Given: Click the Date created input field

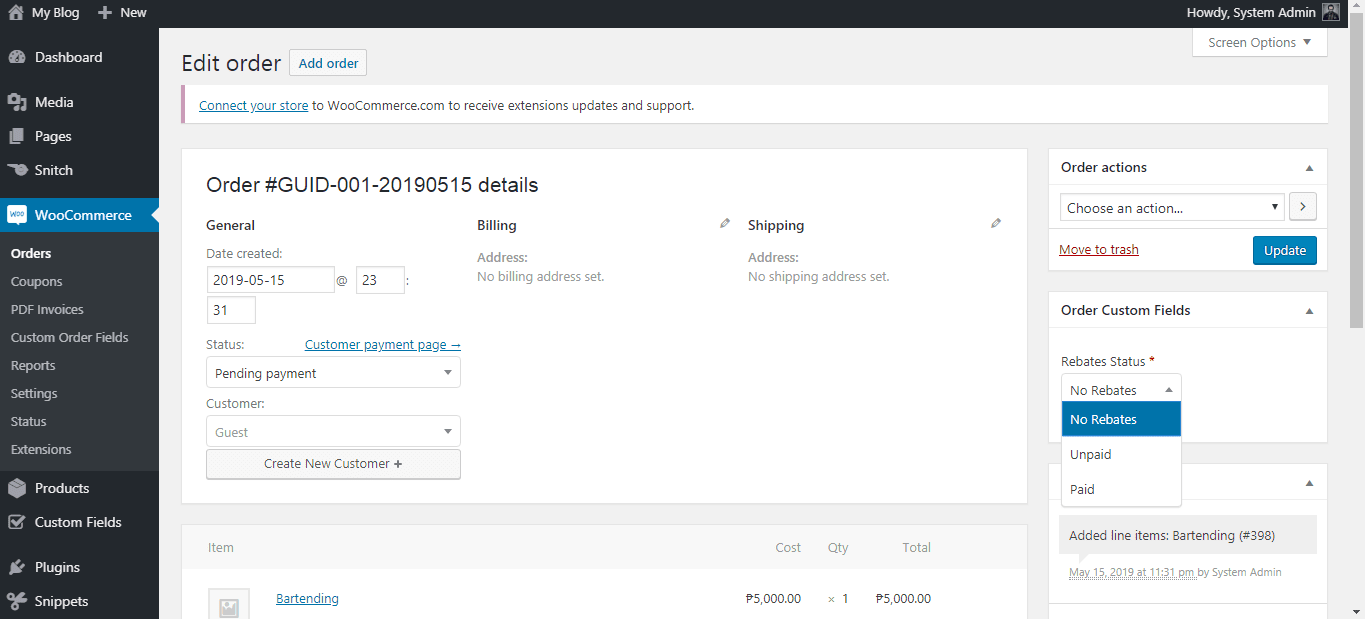Looking at the screenshot, I should [270, 279].
